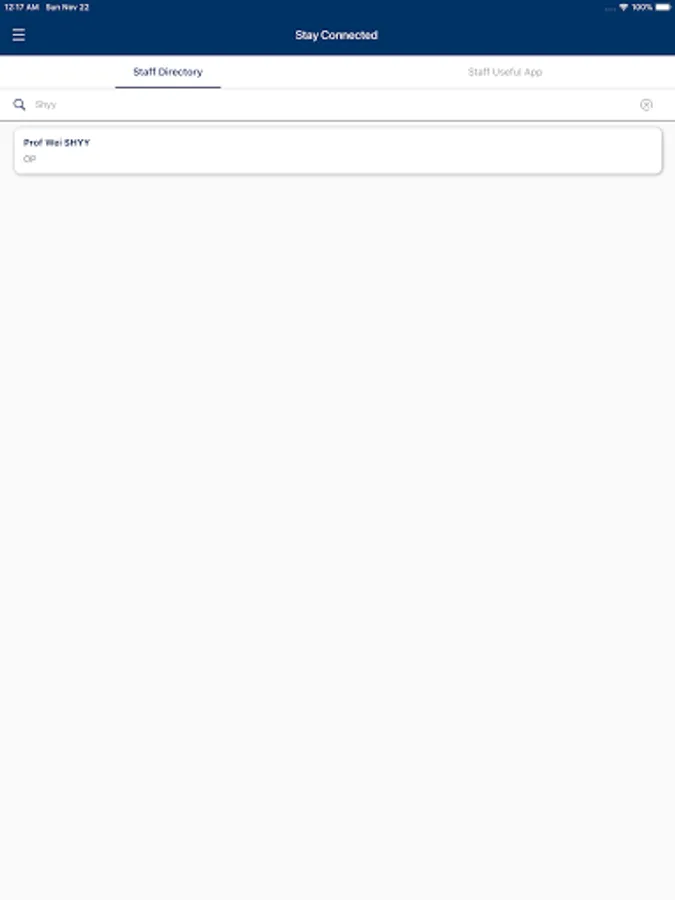The height and width of the screenshot is (900, 675).
Task: Select the Staff Directory tab
Action: point(168,72)
